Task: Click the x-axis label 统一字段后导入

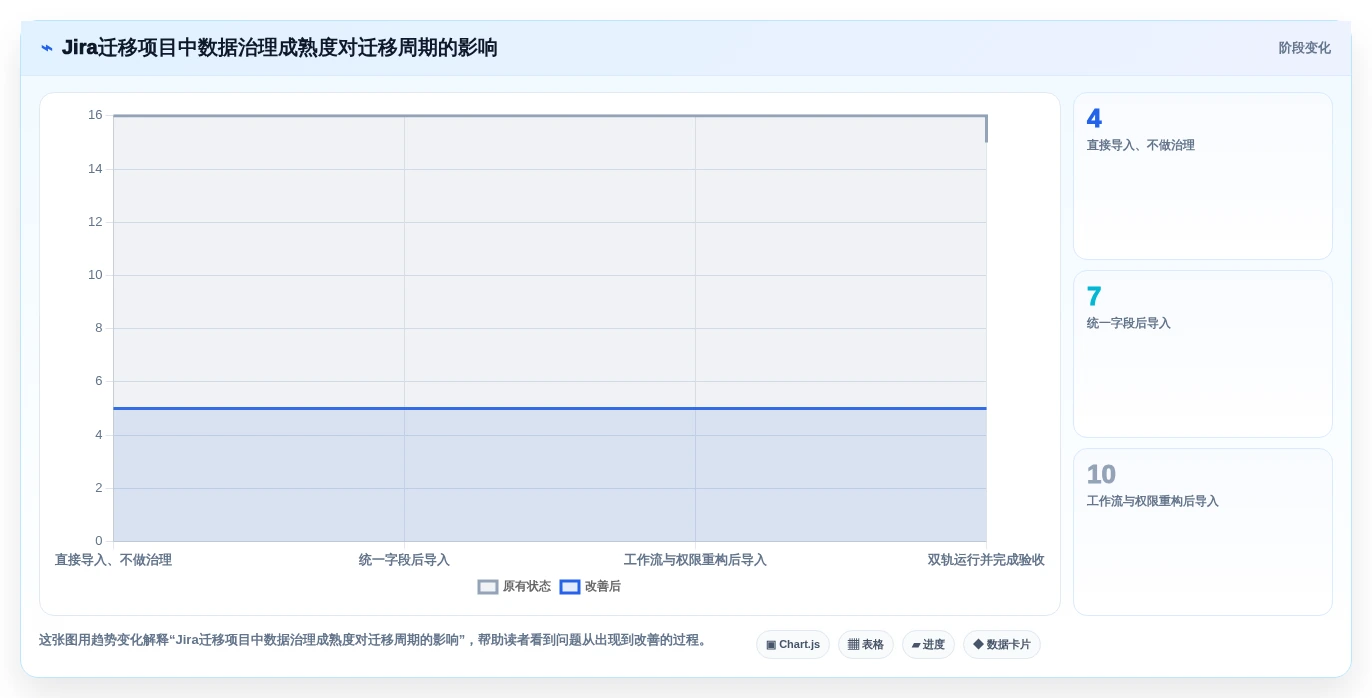Action: pos(404,560)
